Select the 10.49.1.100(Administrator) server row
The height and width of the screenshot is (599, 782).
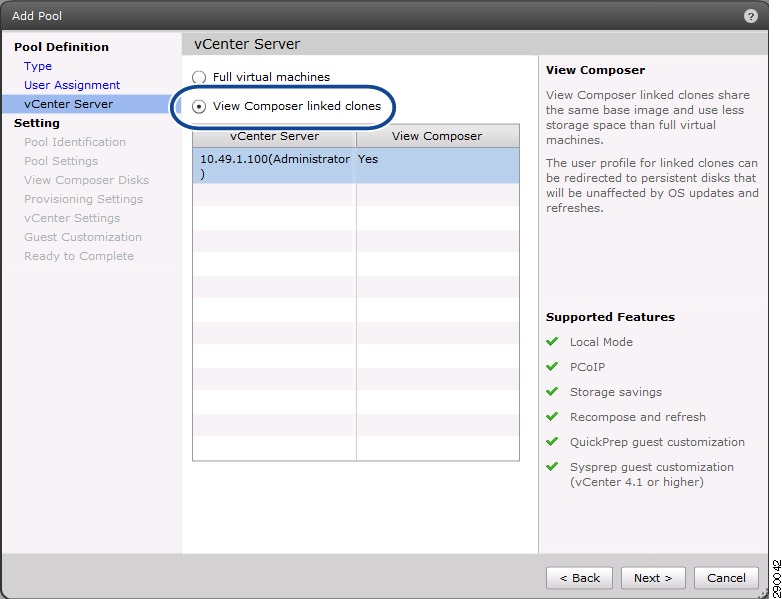click(x=356, y=166)
